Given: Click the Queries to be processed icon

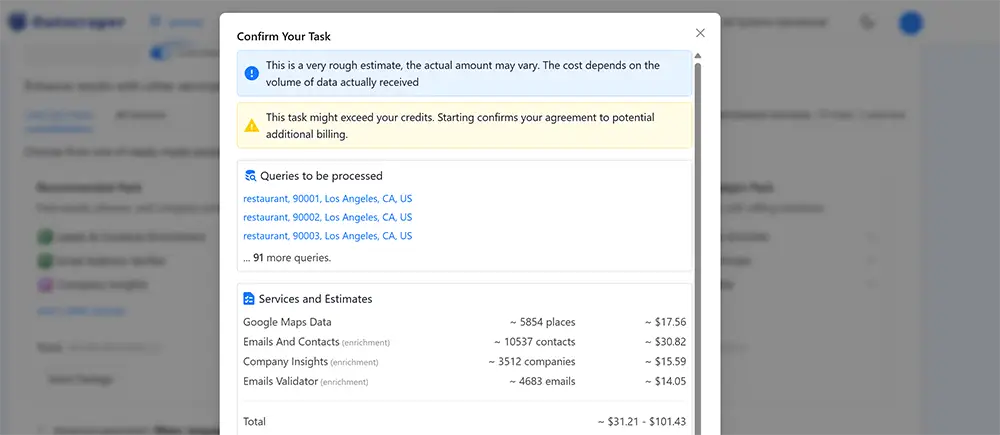Looking at the screenshot, I should (x=250, y=175).
